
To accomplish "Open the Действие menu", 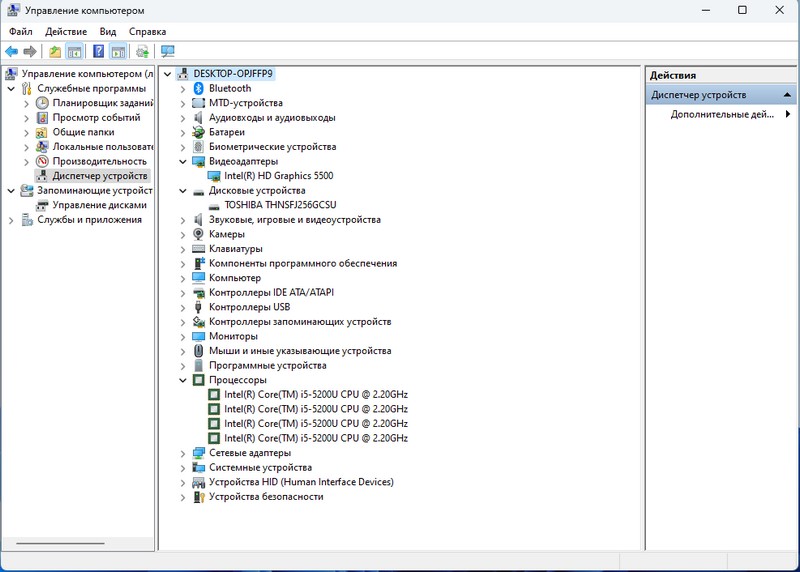I will click(x=66, y=32).
